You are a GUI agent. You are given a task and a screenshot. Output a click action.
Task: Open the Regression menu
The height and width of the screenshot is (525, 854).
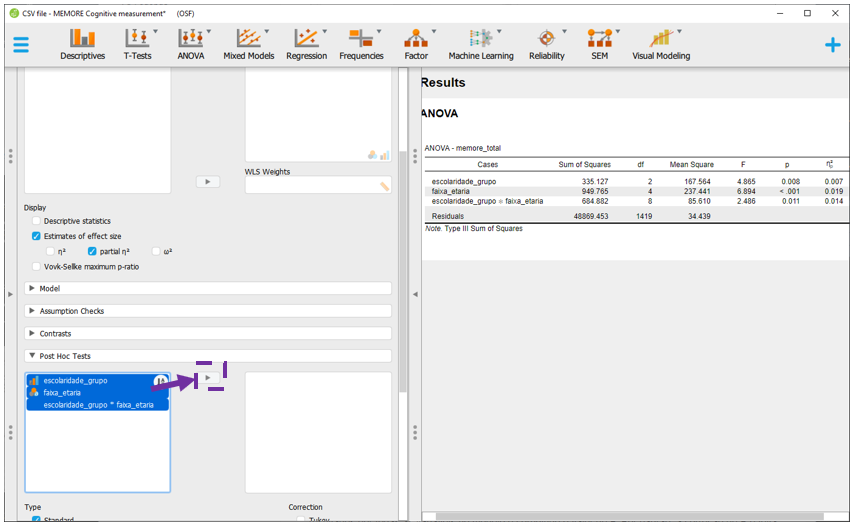tap(306, 44)
